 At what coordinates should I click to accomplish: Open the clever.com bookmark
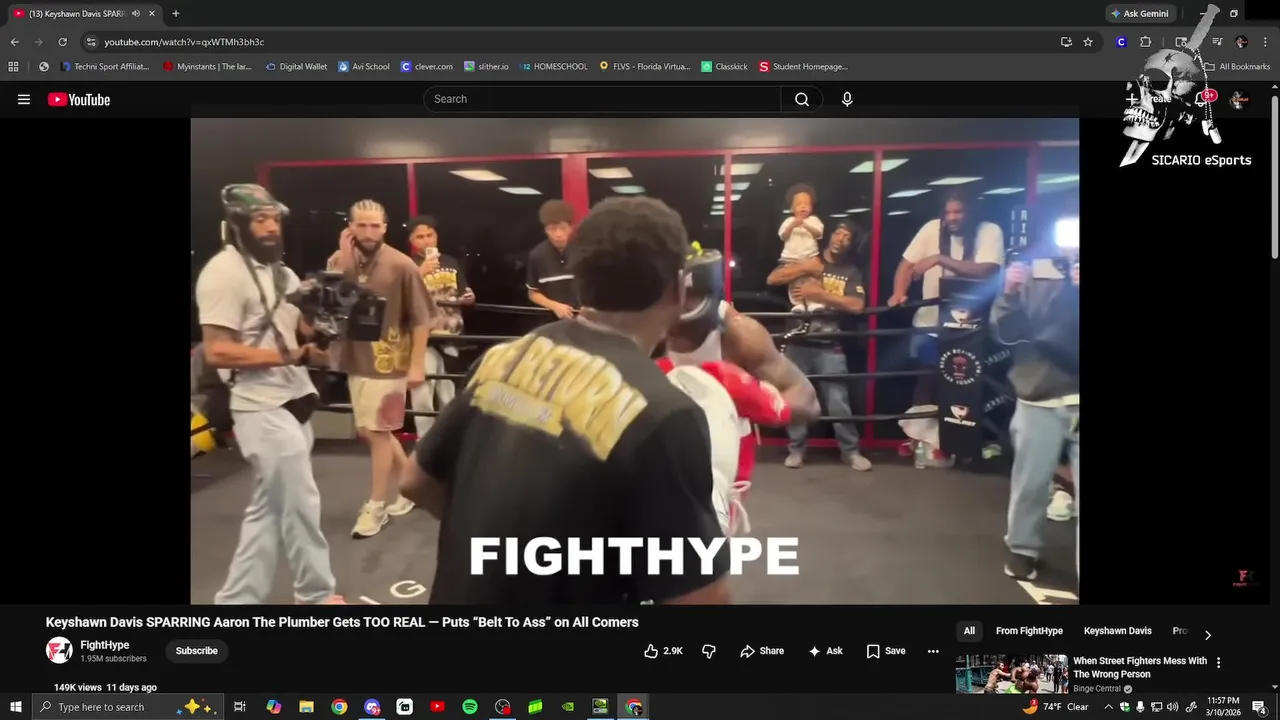(x=427, y=67)
